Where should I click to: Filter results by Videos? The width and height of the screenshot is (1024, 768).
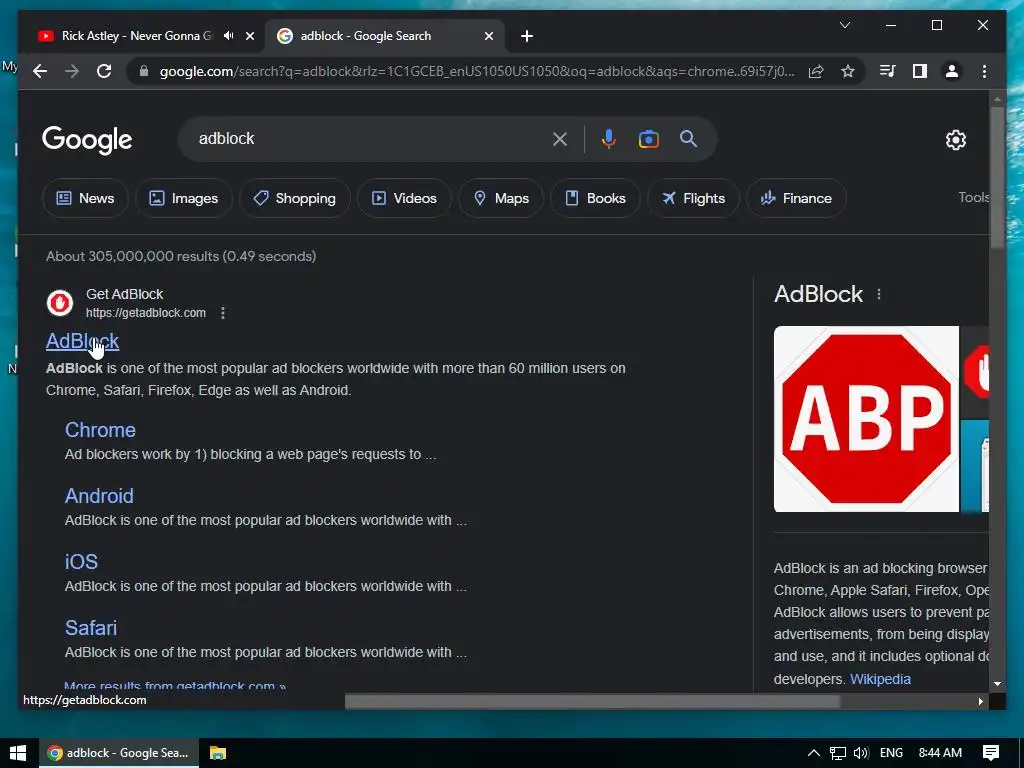(x=404, y=198)
